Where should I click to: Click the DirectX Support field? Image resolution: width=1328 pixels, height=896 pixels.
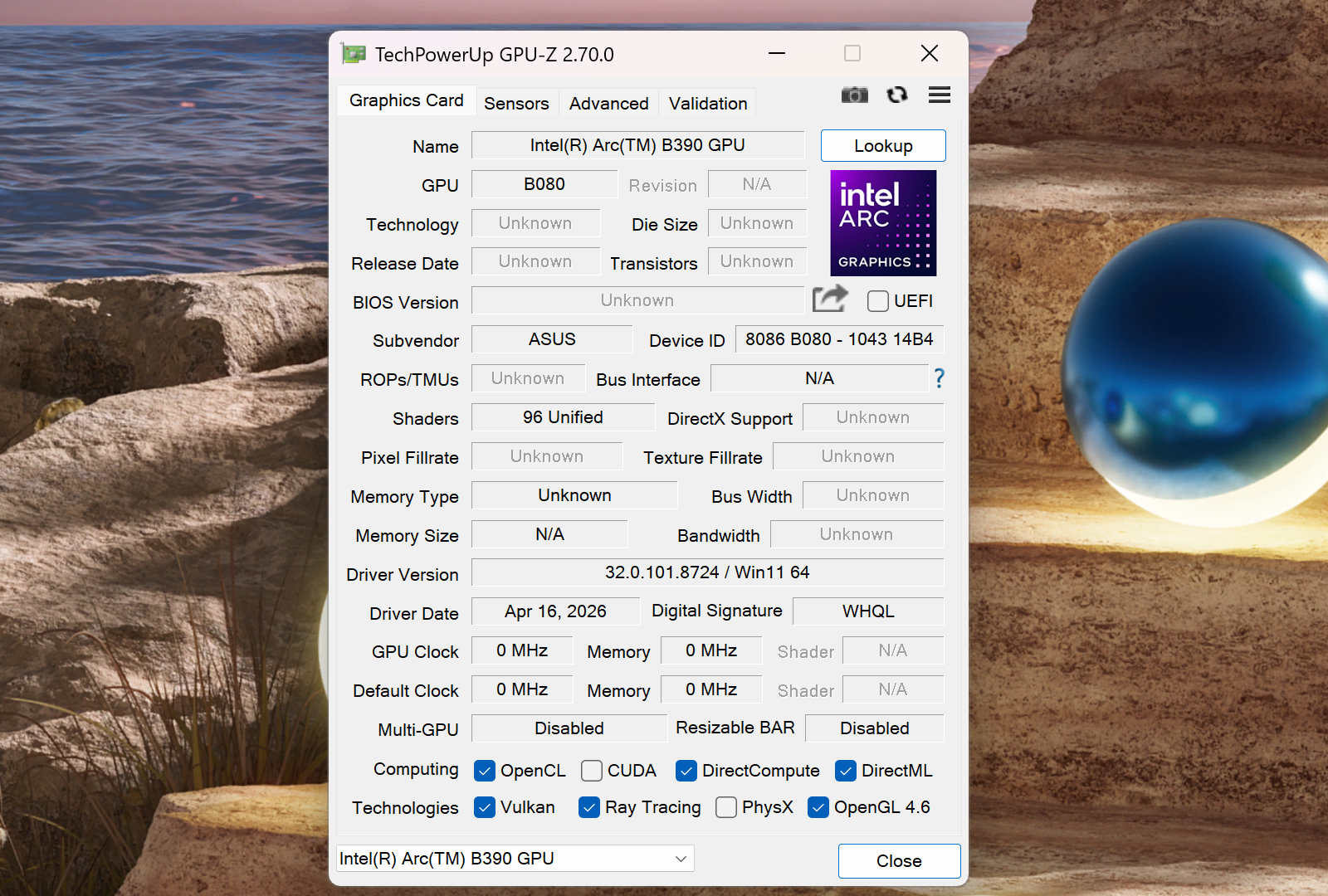point(873,417)
